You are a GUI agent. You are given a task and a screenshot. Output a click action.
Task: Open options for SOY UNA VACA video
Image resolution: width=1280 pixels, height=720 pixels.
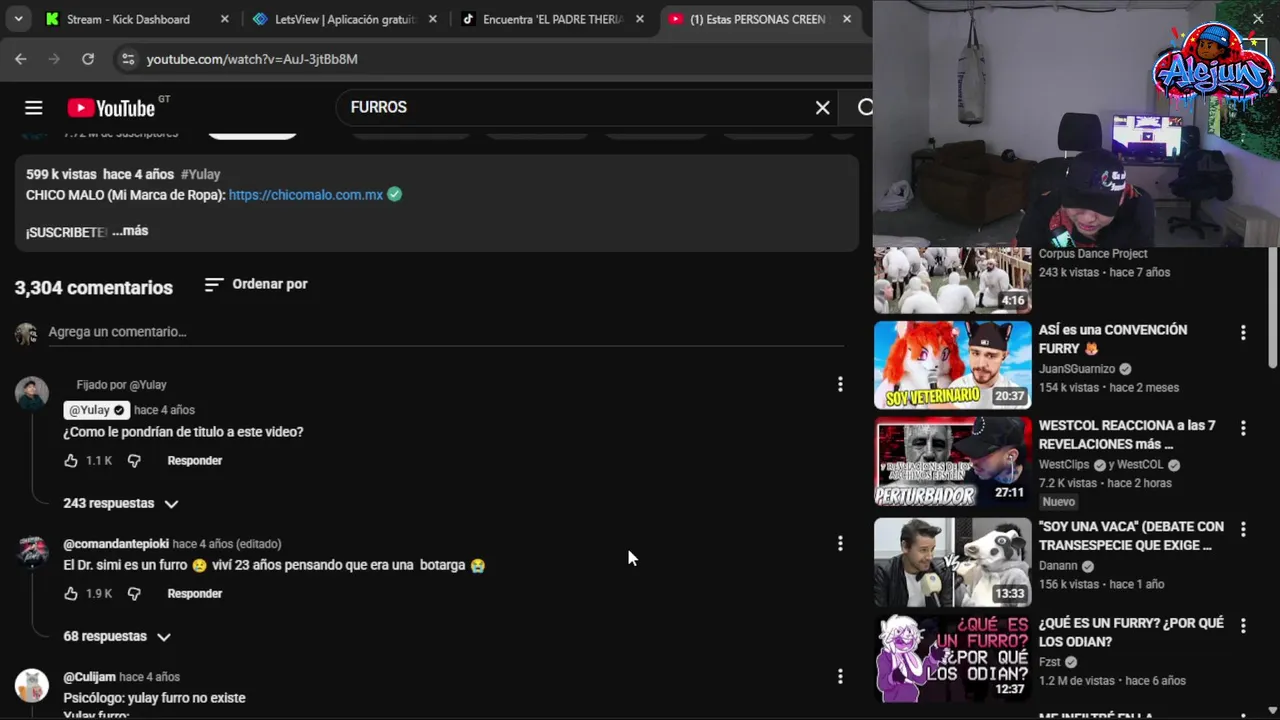click(x=1243, y=529)
